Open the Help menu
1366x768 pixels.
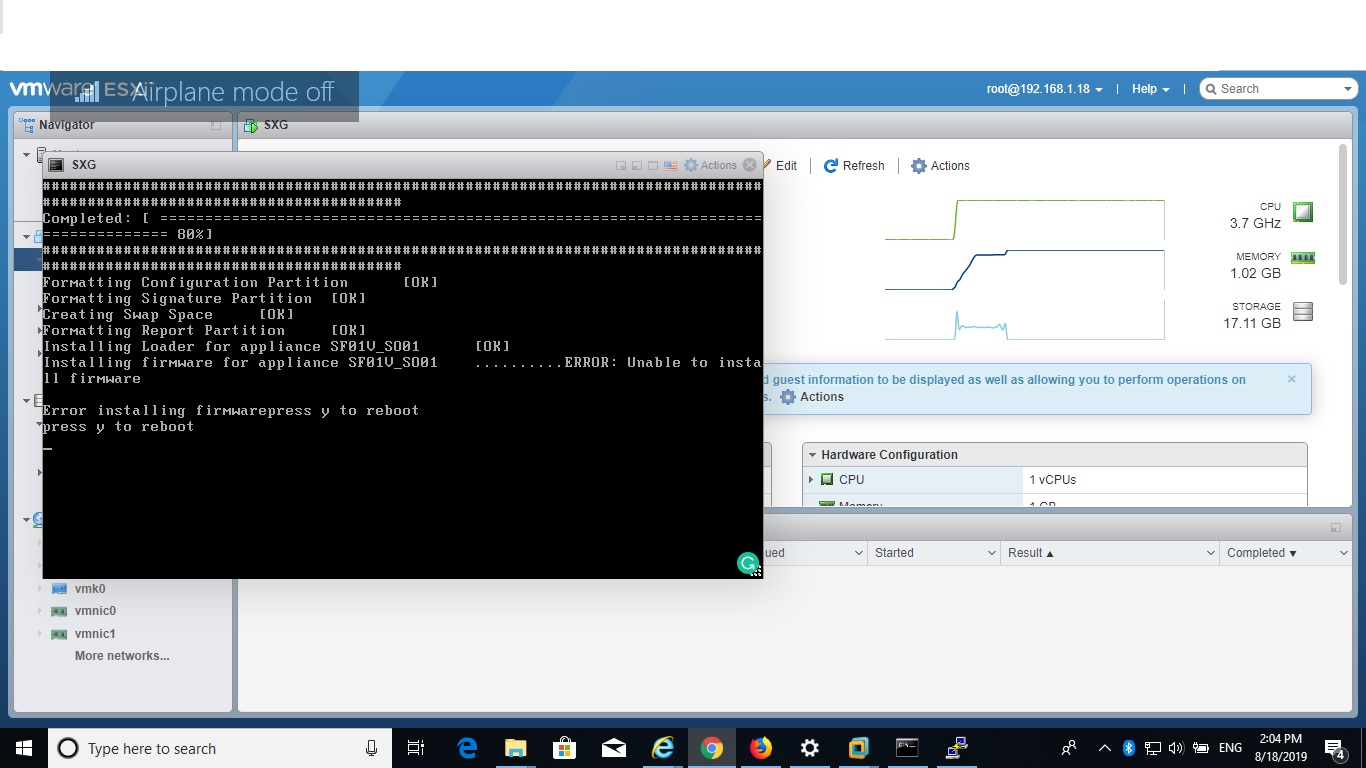tap(1150, 89)
